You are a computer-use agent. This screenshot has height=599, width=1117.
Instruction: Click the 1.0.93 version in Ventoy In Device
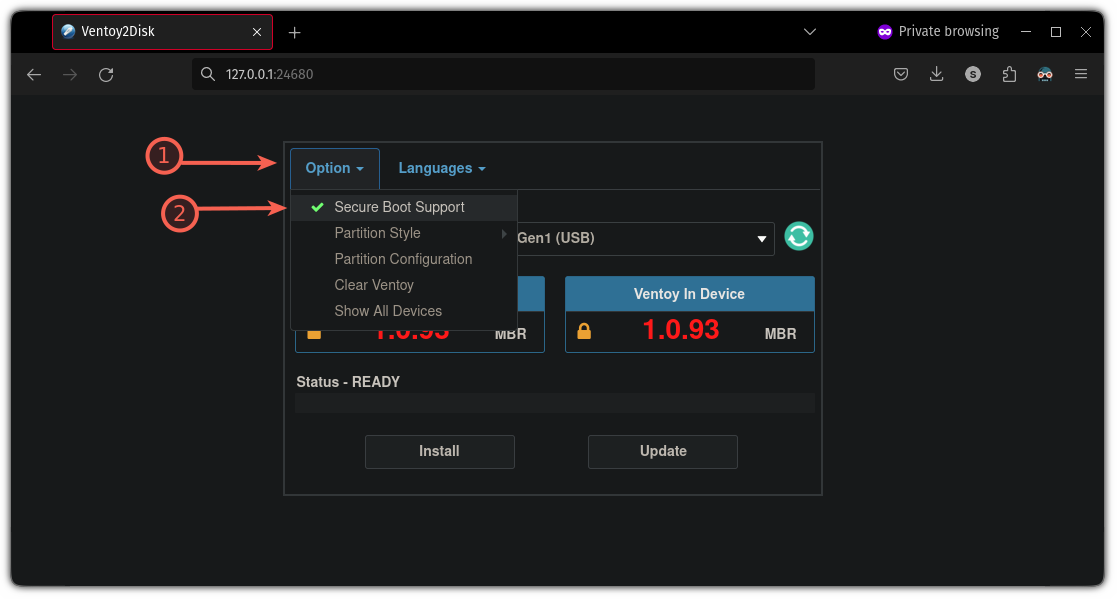click(x=681, y=330)
